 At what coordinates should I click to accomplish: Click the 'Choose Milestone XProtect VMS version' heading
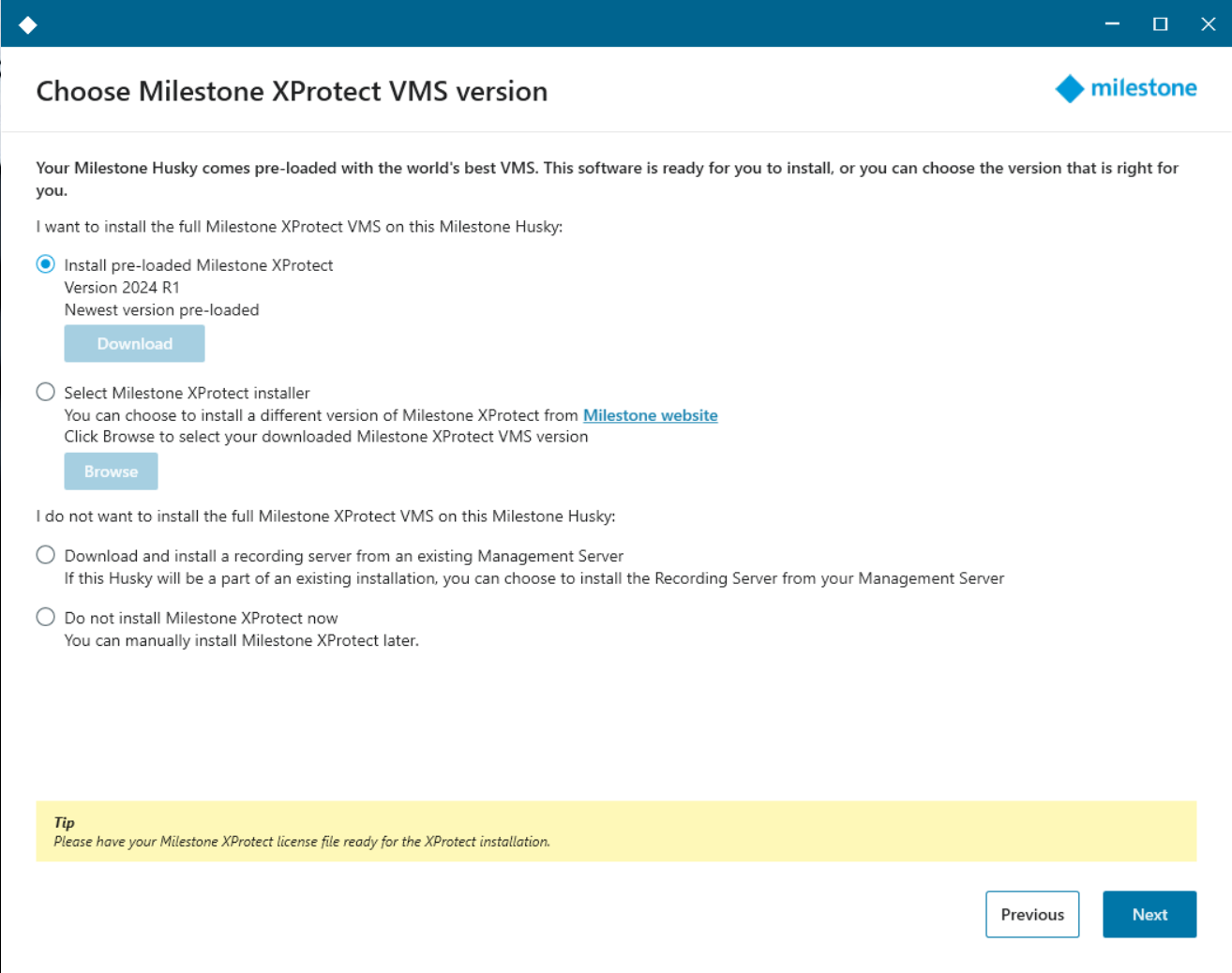coord(292,91)
